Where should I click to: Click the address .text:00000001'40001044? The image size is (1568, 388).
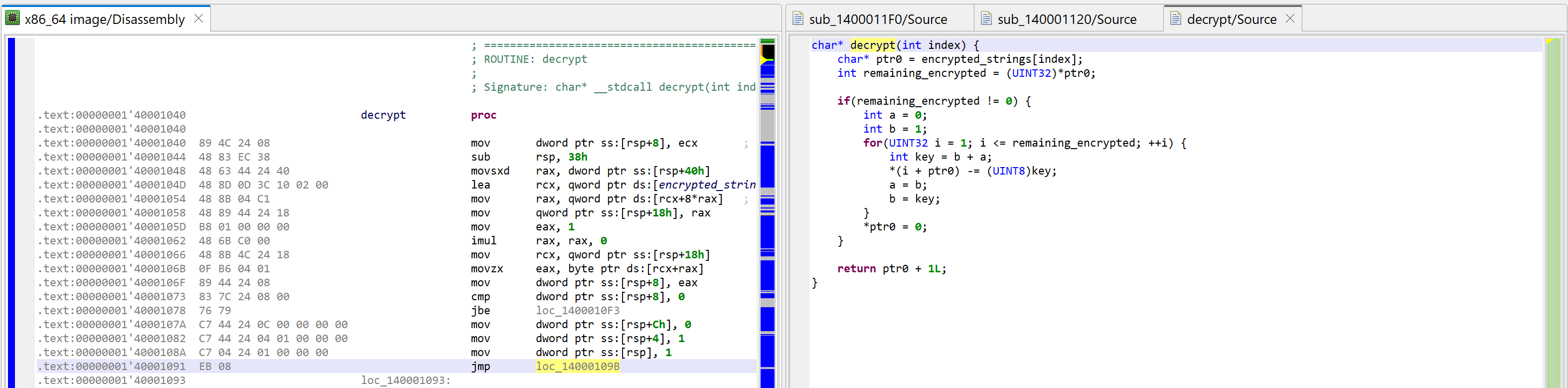(112, 157)
